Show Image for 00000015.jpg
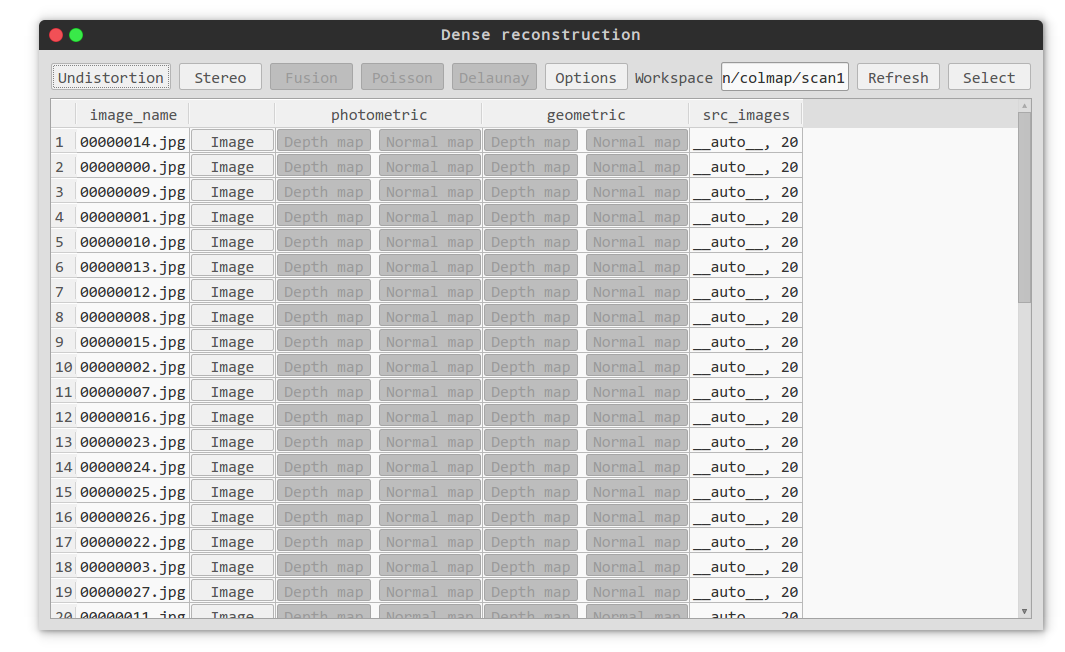 [232, 342]
